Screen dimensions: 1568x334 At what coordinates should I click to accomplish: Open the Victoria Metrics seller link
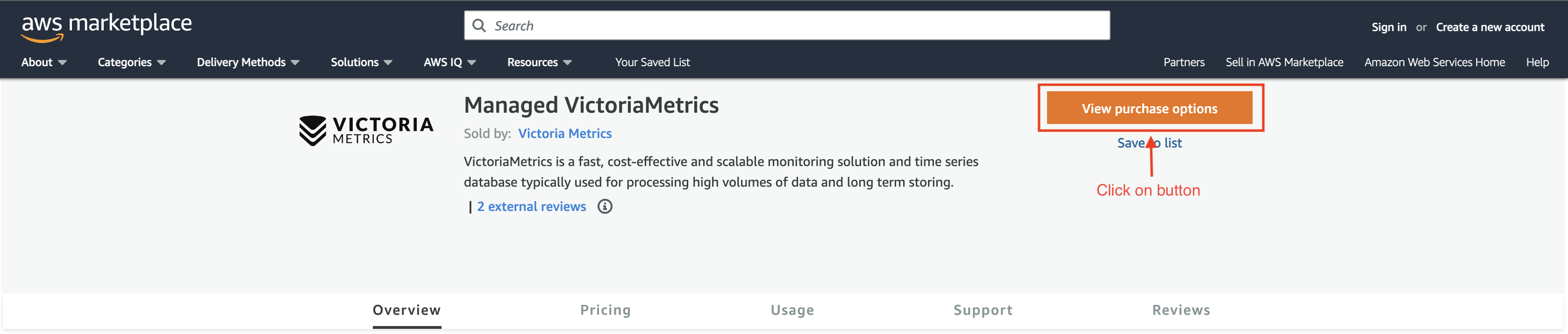pyautogui.click(x=565, y=133)
